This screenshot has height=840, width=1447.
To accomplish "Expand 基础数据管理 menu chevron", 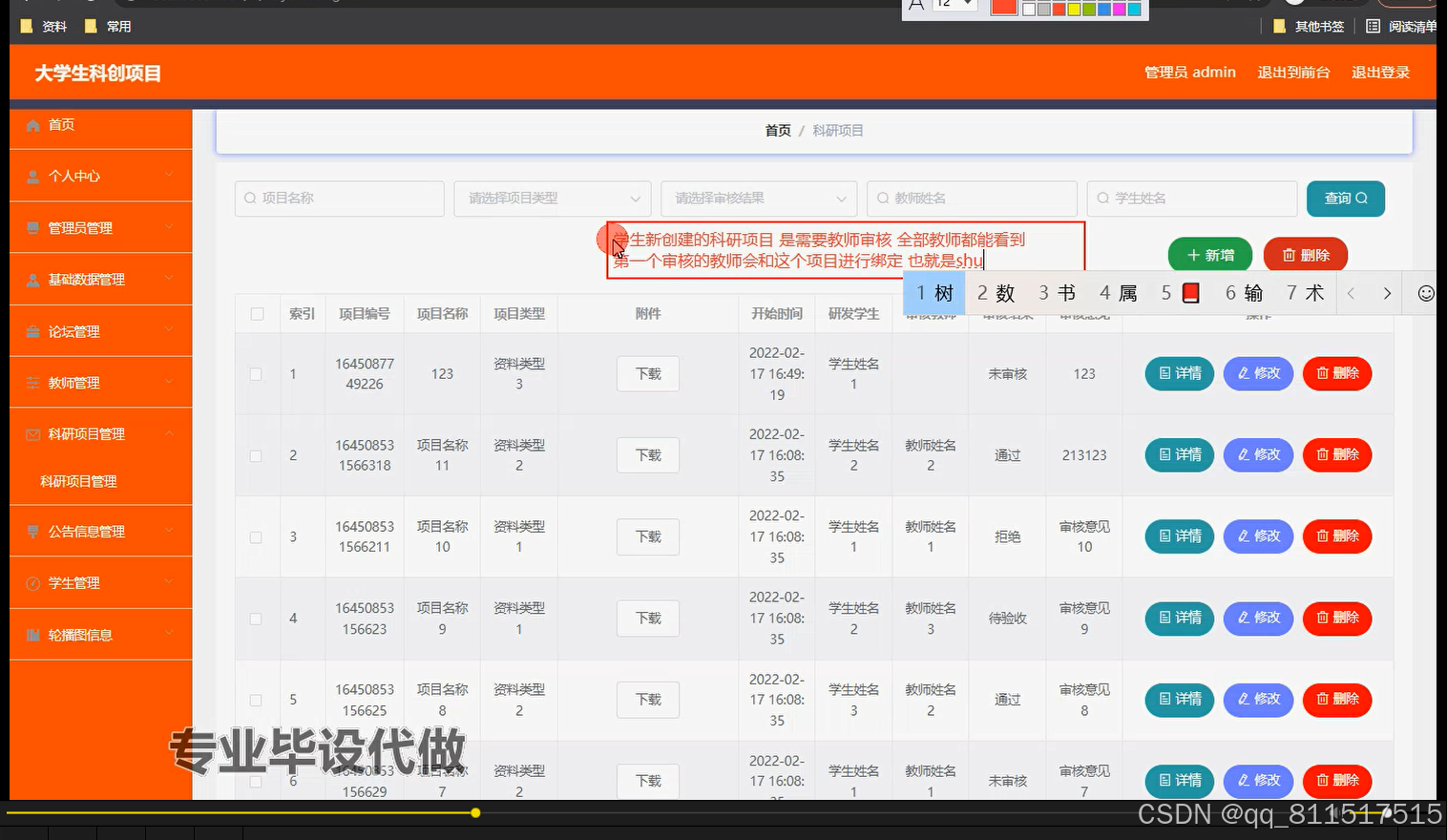I will point(169,278).
